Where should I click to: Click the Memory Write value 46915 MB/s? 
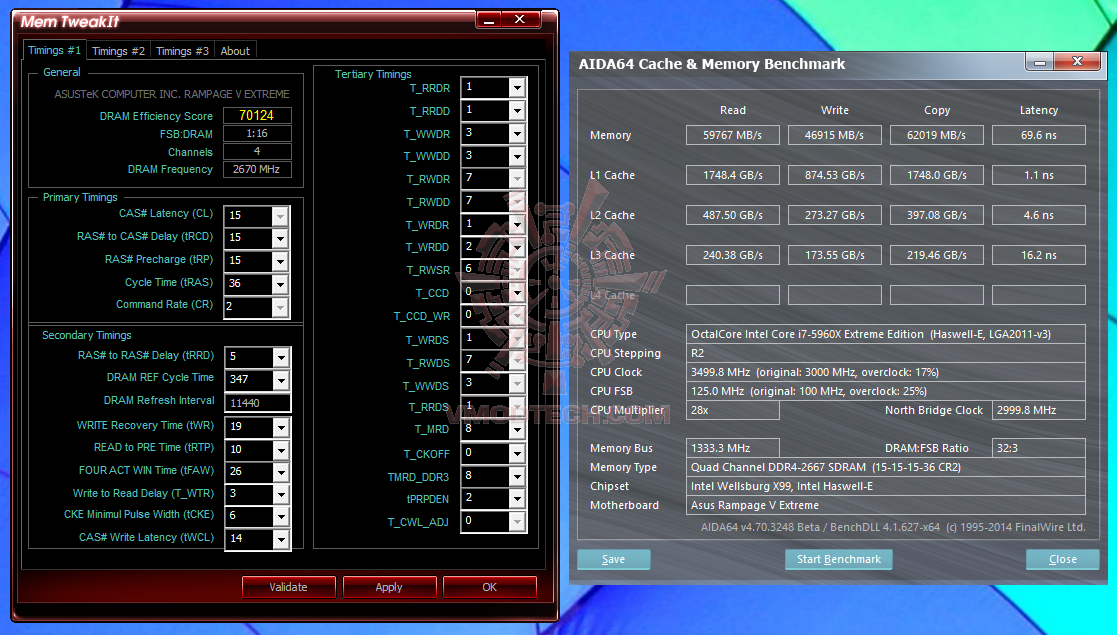(834, 135)
